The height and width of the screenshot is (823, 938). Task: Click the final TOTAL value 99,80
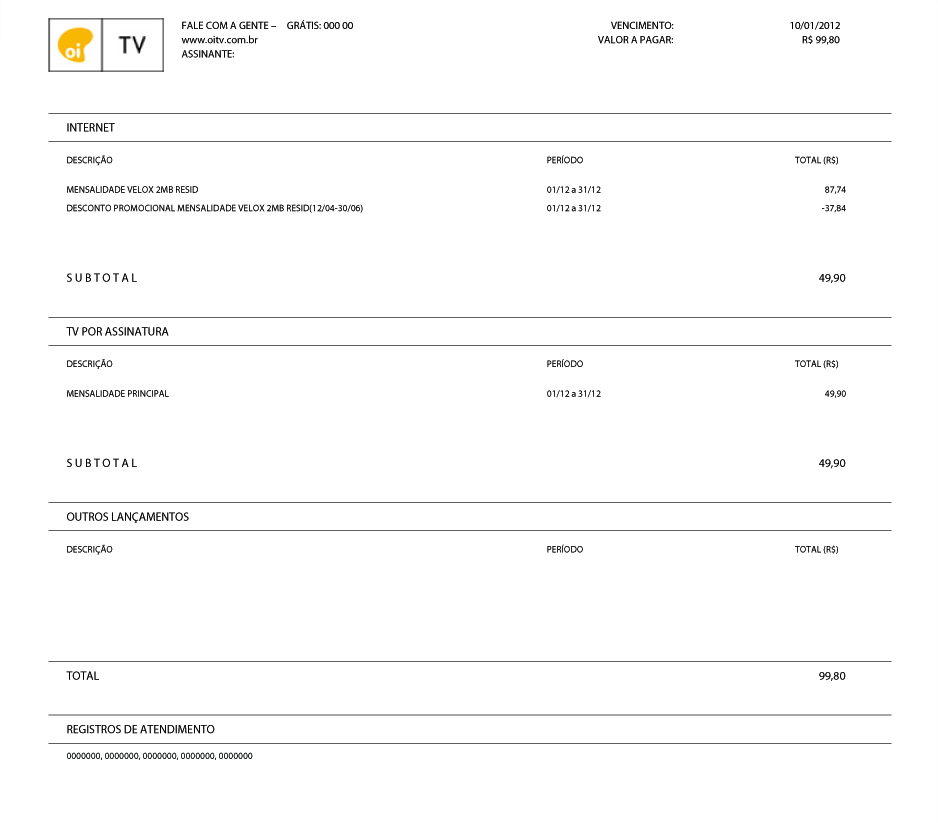[x=832, y=676]
